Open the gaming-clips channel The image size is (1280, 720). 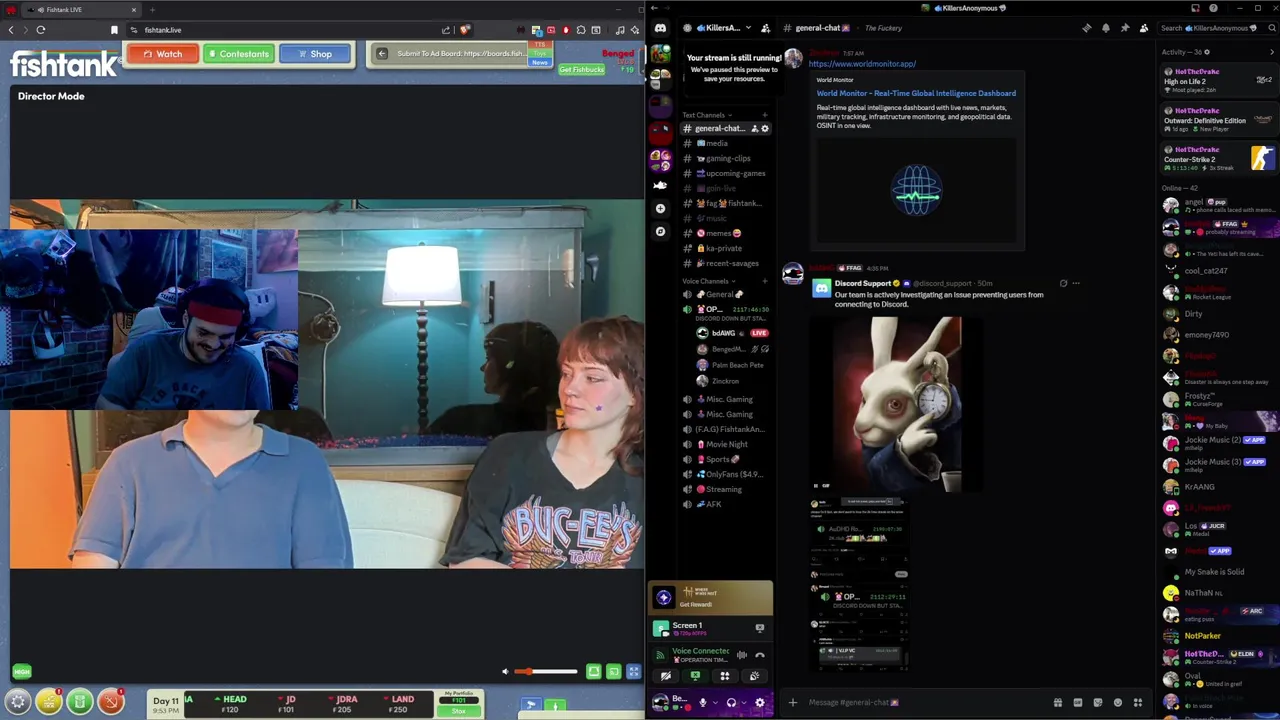pos(725,158)
